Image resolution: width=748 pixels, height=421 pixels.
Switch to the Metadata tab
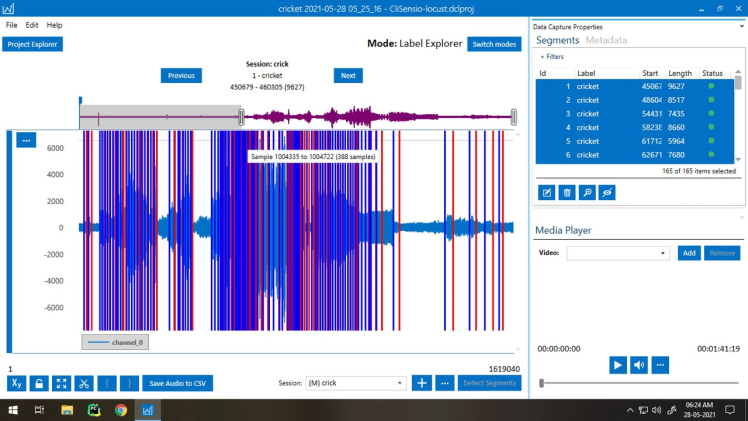click(x=606, y=41)
